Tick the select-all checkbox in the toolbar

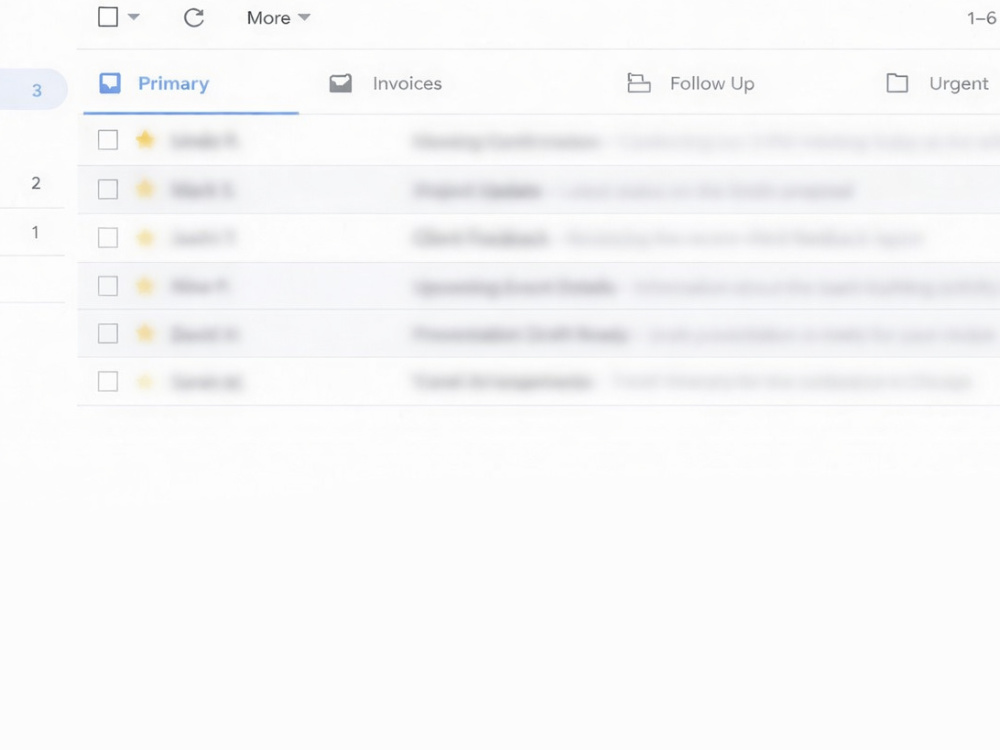[108, 17]
